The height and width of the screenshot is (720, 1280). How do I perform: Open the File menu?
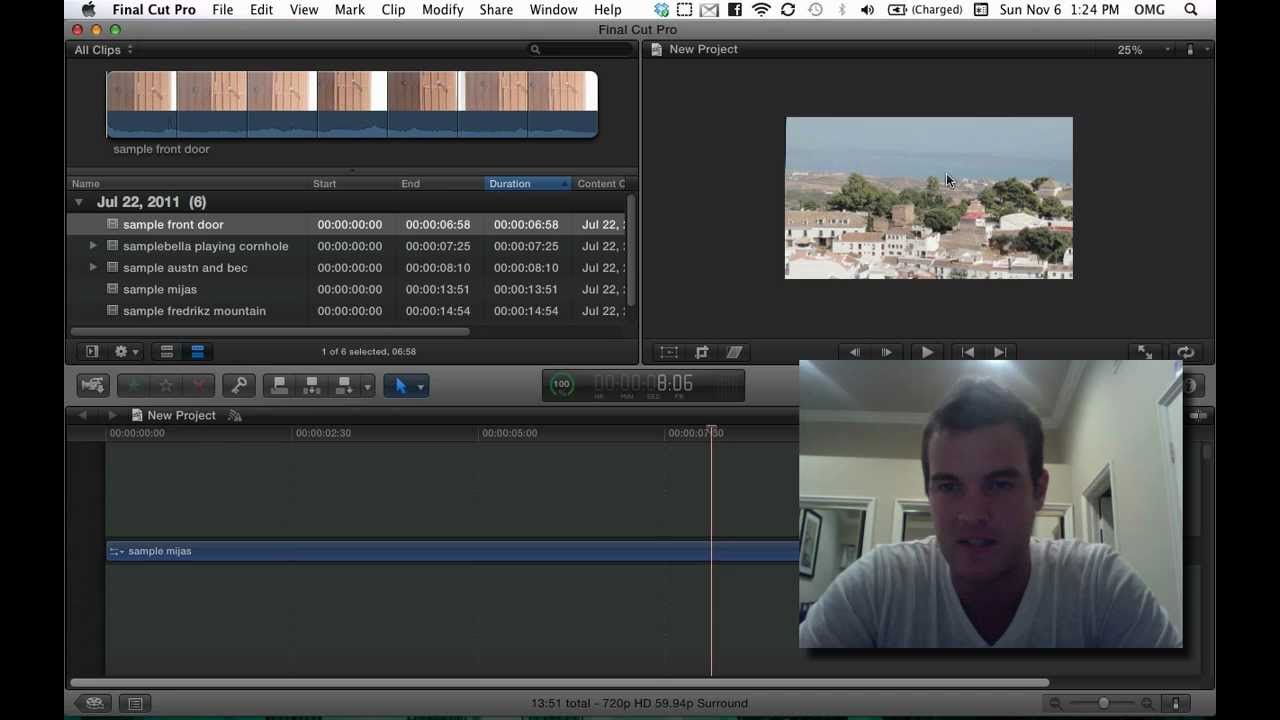coord(223,10)
